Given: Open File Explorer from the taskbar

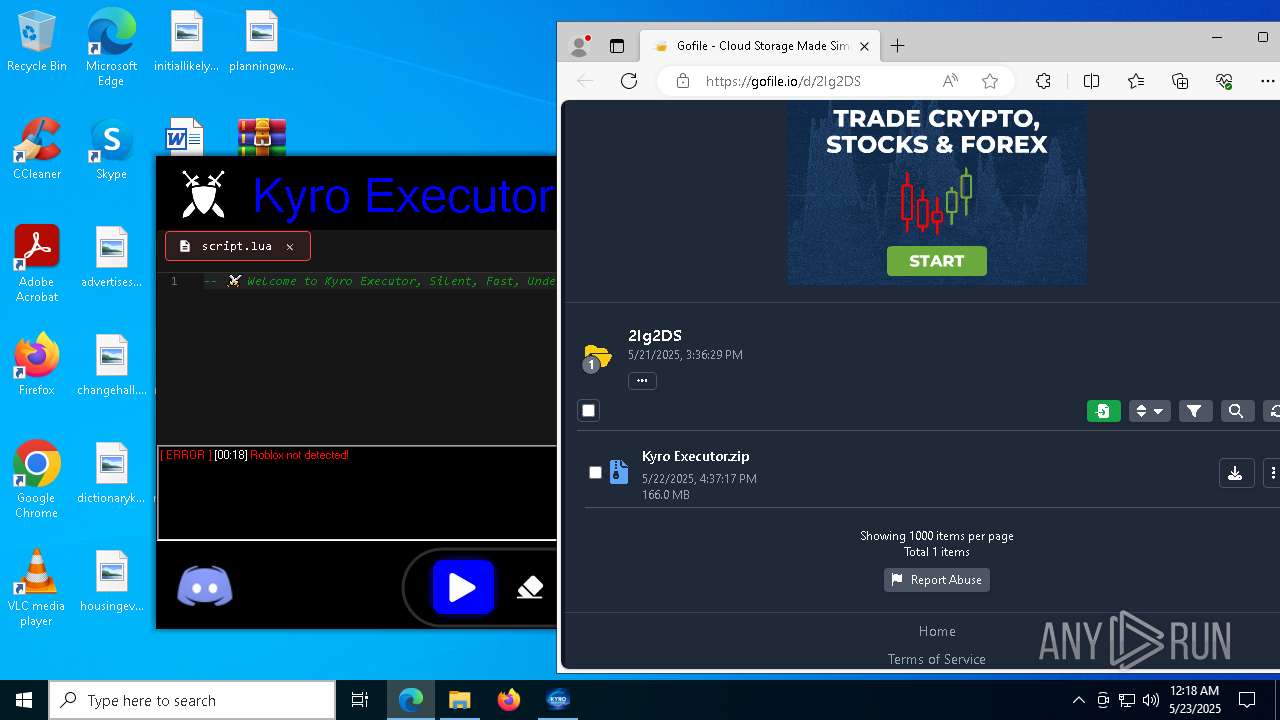Looking at the screenshot, I should [x=460, y=700].
